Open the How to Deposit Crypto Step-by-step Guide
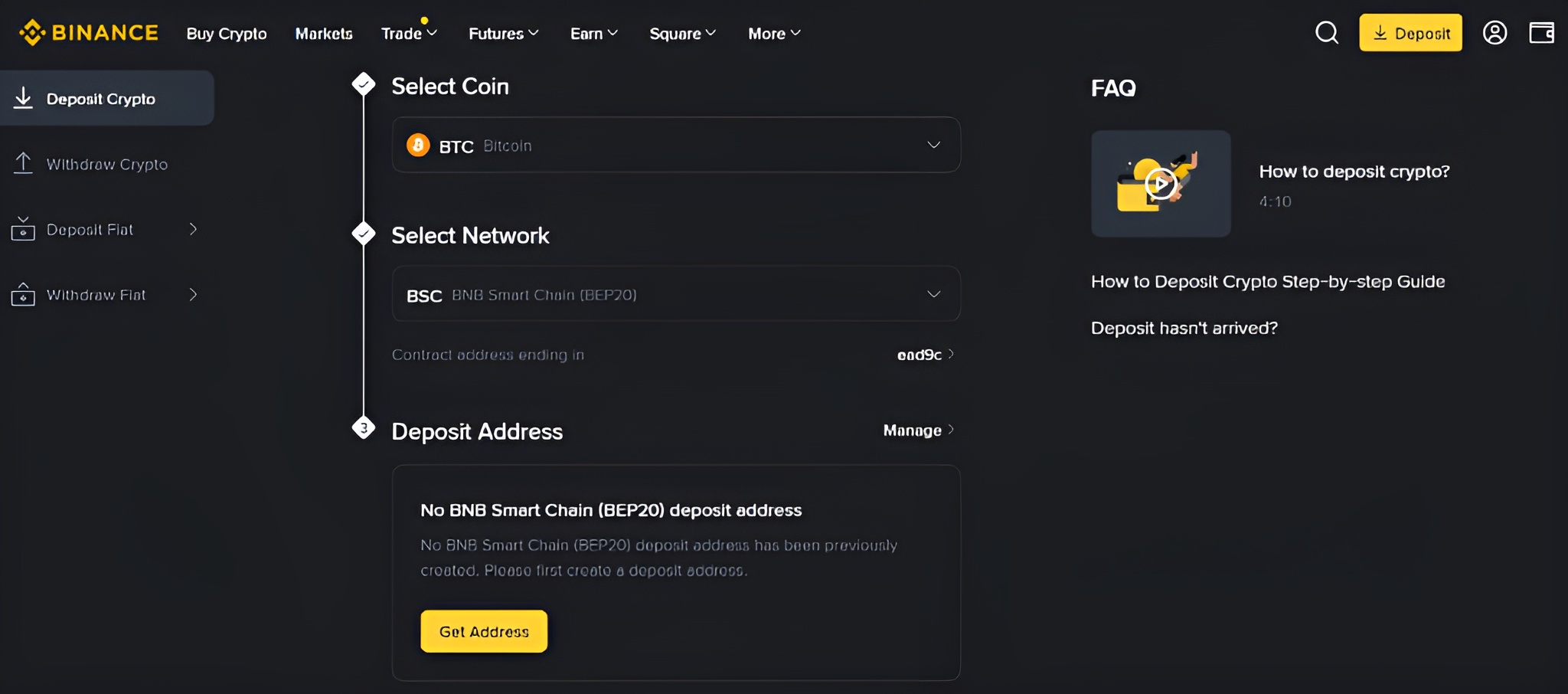The height and width of the screenshot is (694, 1568). (1267, 281)
